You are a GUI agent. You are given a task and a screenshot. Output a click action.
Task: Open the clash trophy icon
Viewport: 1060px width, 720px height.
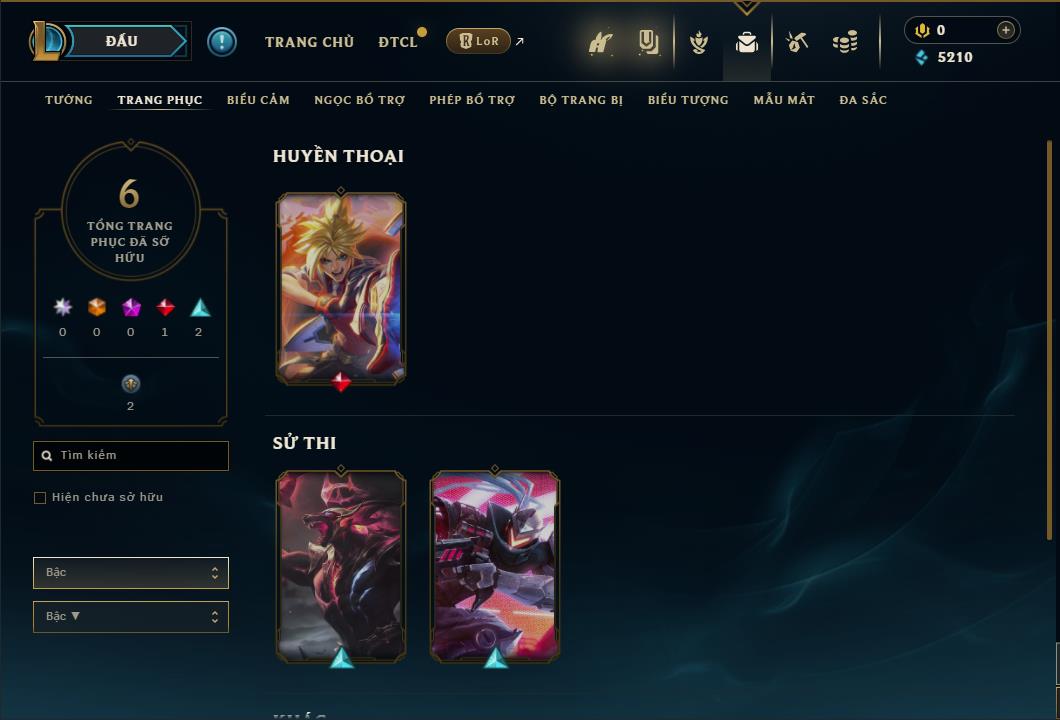[x=698, y=43]
